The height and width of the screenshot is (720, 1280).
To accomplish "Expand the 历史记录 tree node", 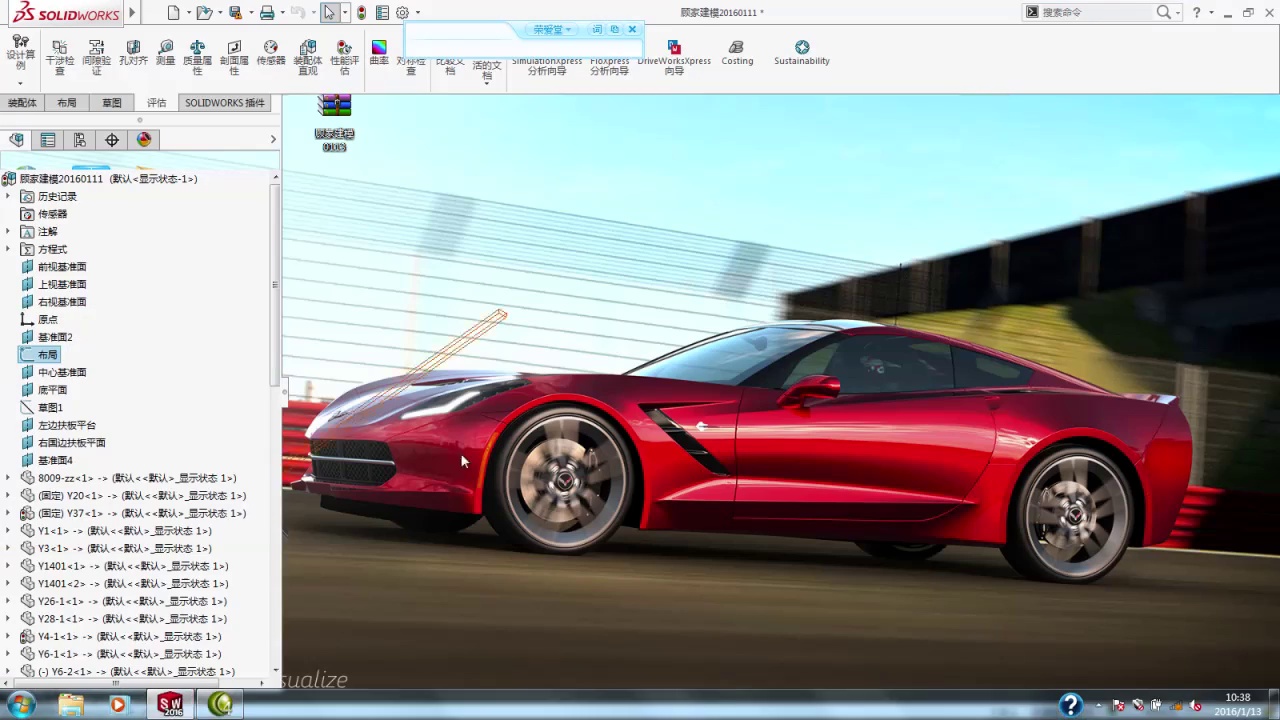I will pos(9,197).
